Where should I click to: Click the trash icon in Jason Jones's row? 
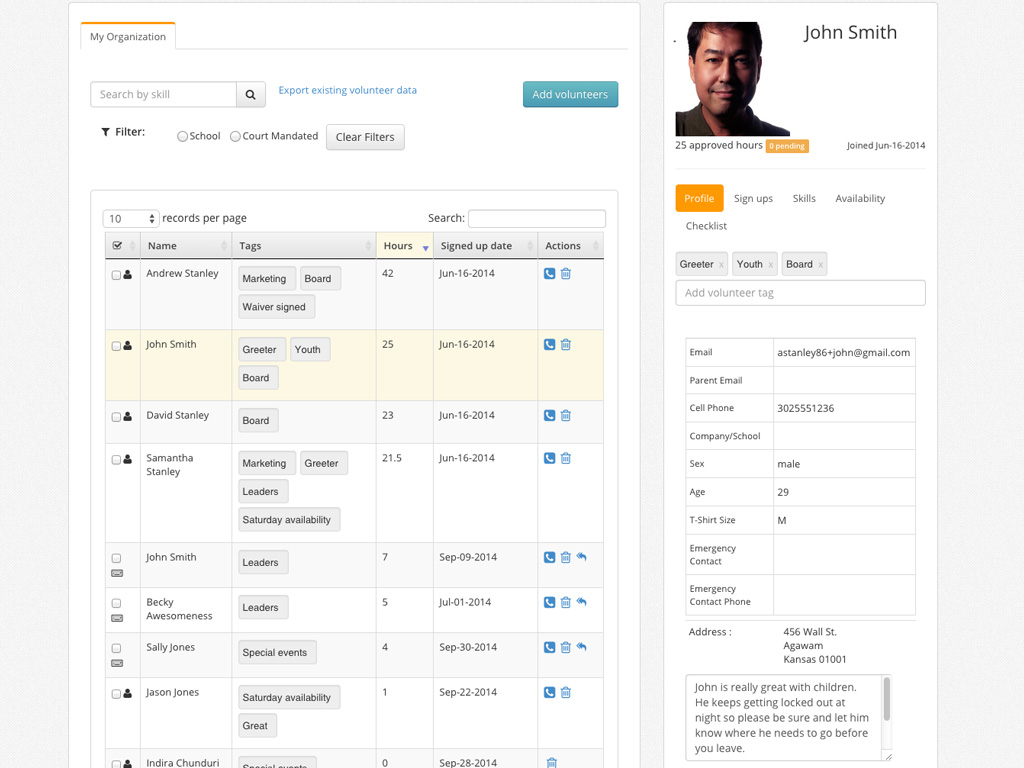pos(566,693)
